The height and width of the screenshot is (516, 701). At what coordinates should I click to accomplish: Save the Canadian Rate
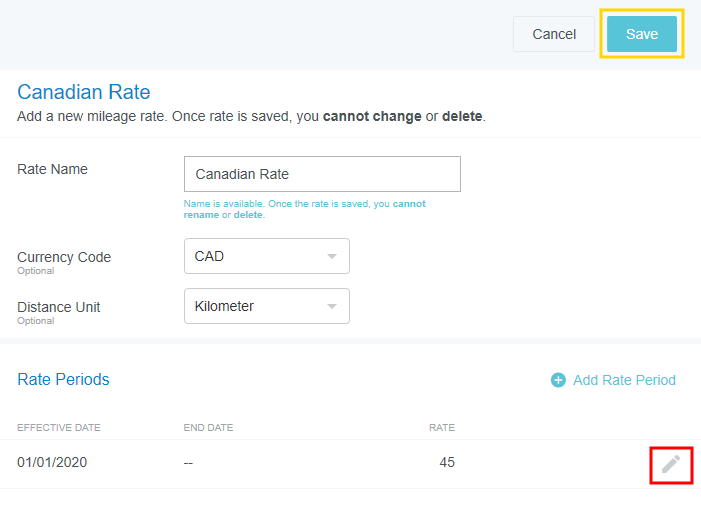[641, 34]
